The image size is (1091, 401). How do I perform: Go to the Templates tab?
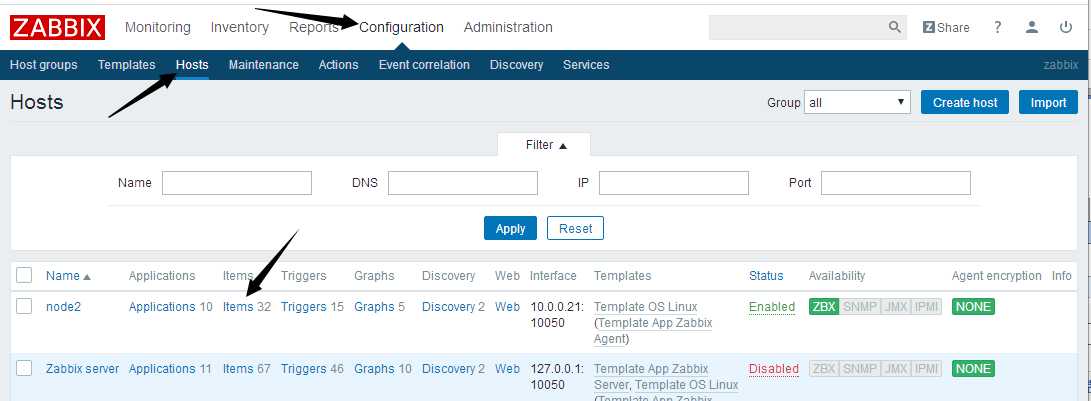126,65
